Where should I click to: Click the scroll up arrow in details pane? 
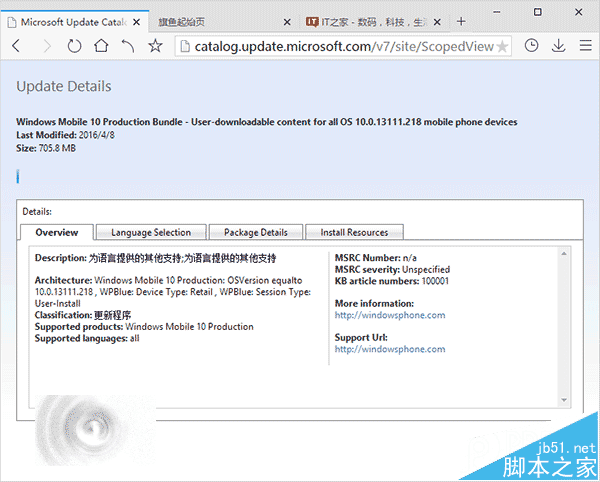pos(564,253)
